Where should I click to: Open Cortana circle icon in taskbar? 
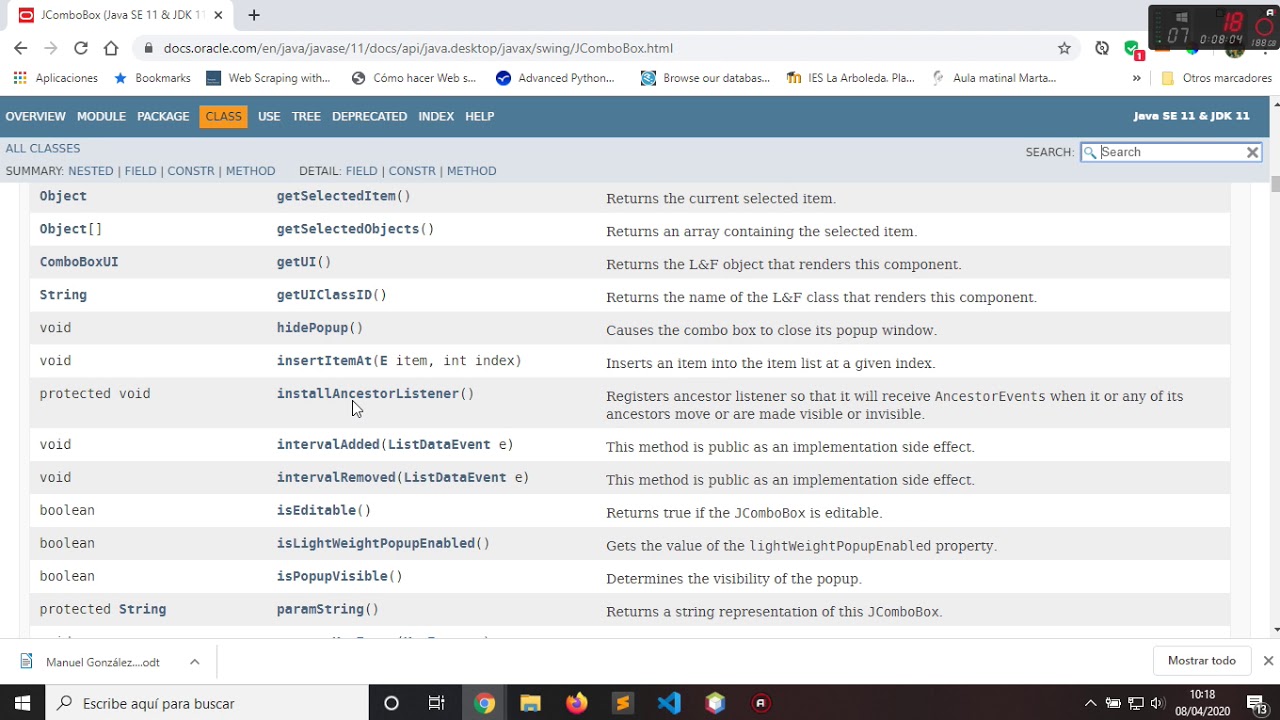tap(391, 703)
